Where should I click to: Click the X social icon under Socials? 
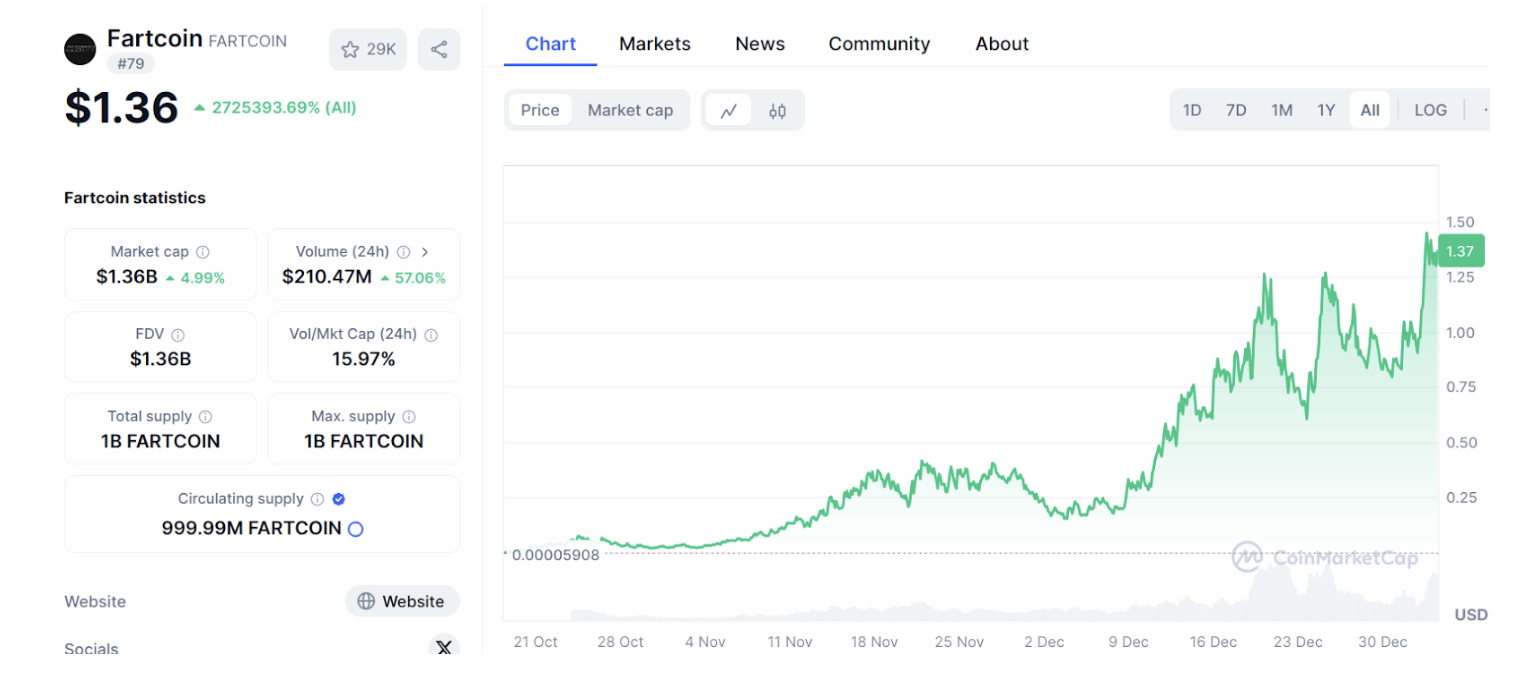coord(444,648)
